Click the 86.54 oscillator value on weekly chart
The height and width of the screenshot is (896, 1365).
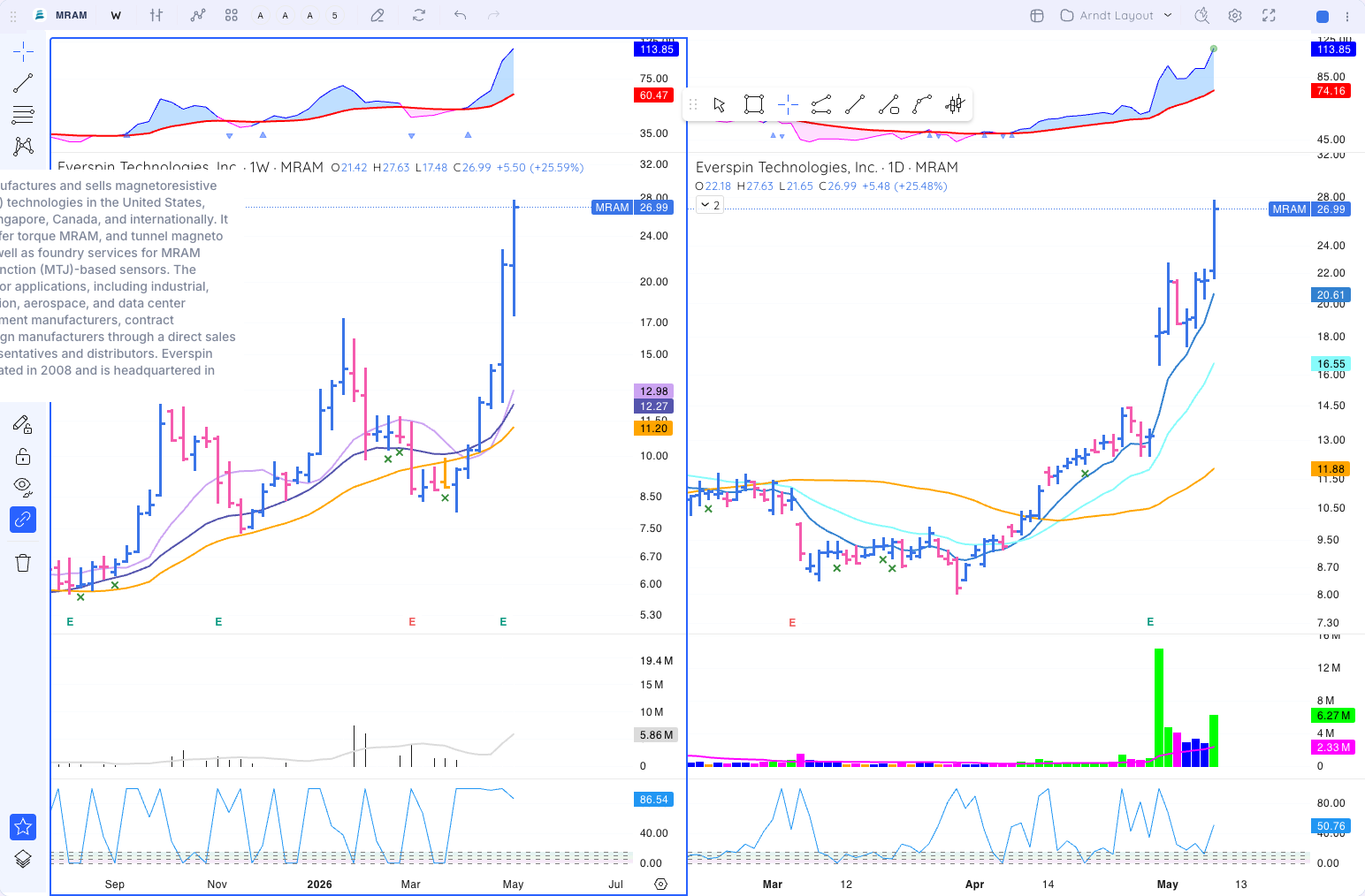pos(654,800)
